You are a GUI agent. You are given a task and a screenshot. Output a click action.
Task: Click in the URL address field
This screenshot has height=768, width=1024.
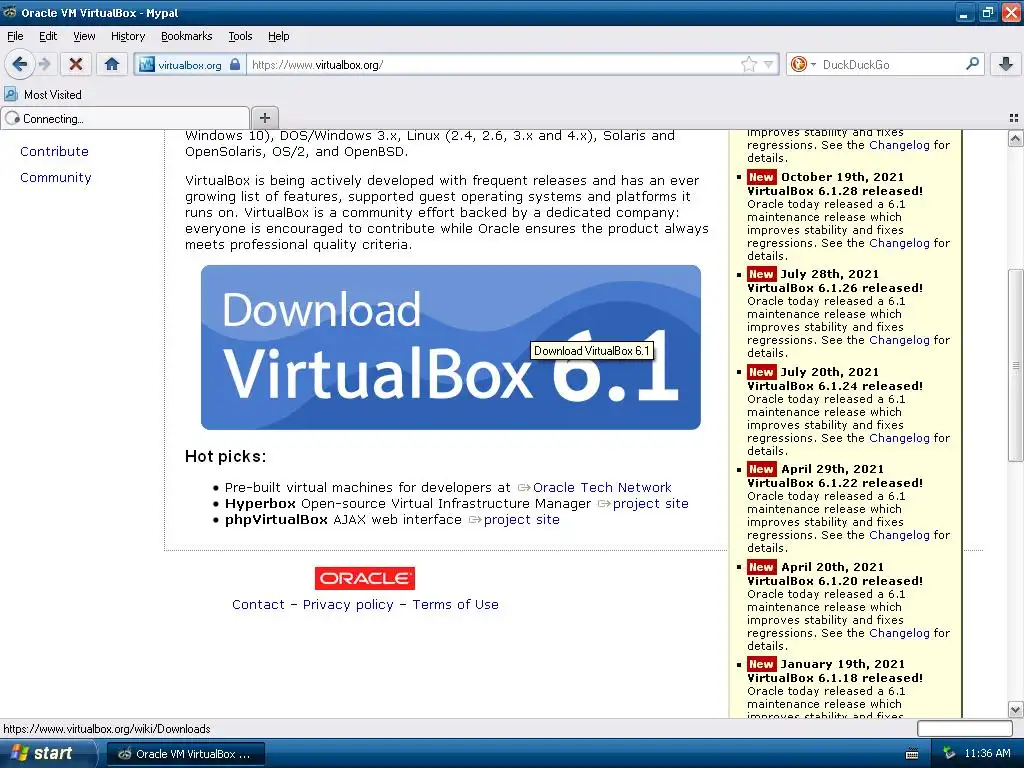(493, 65)
